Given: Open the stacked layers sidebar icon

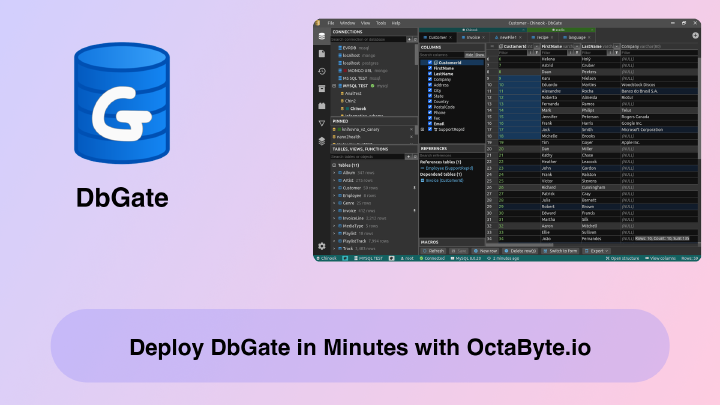Looking at the screenshot, I should tap(322, 141).
